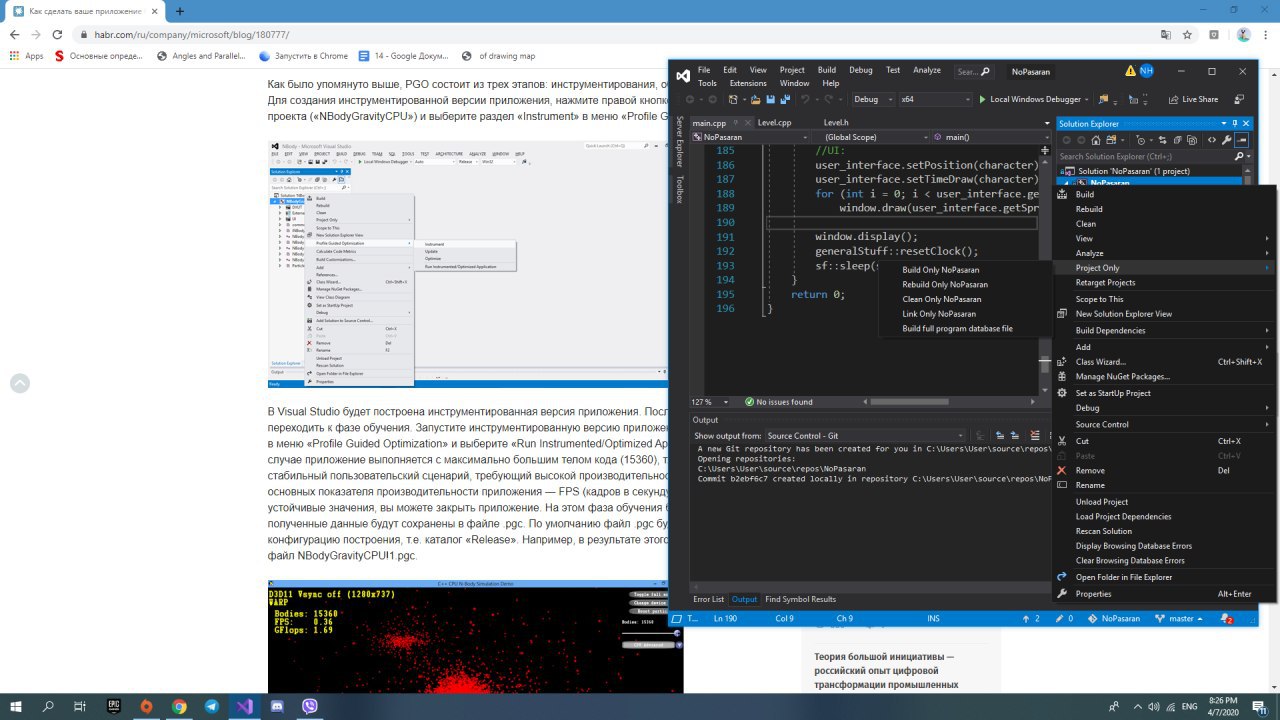The image size is (1280, 720).
Task: Switch to the Level.cpp editor tab
Action: (774, 123)
